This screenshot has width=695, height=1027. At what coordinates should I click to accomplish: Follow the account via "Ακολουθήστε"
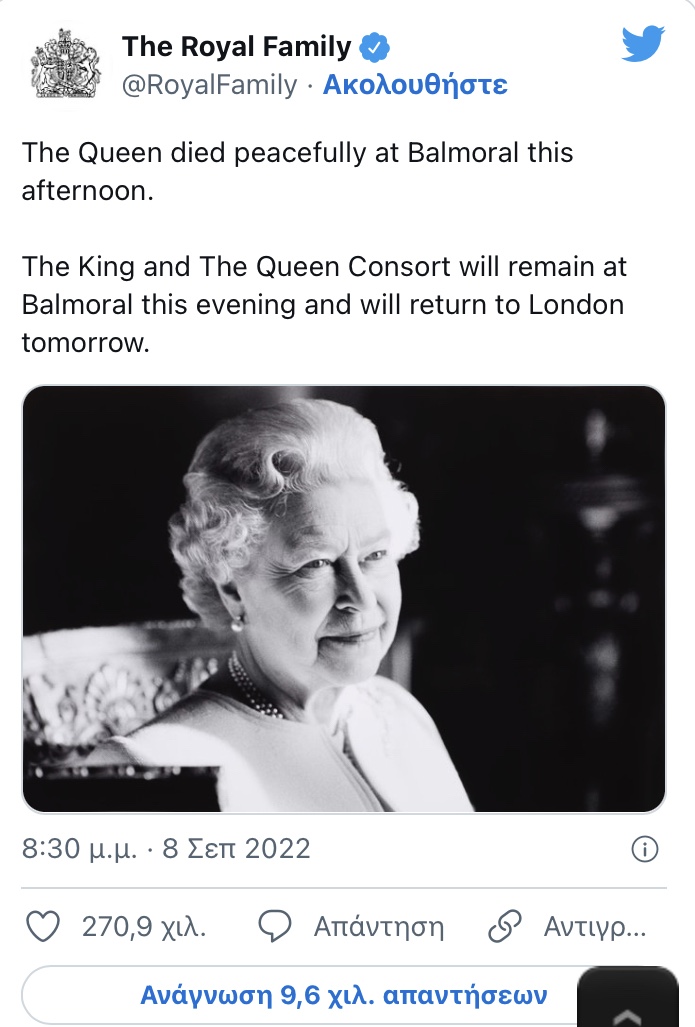point(415,85)
